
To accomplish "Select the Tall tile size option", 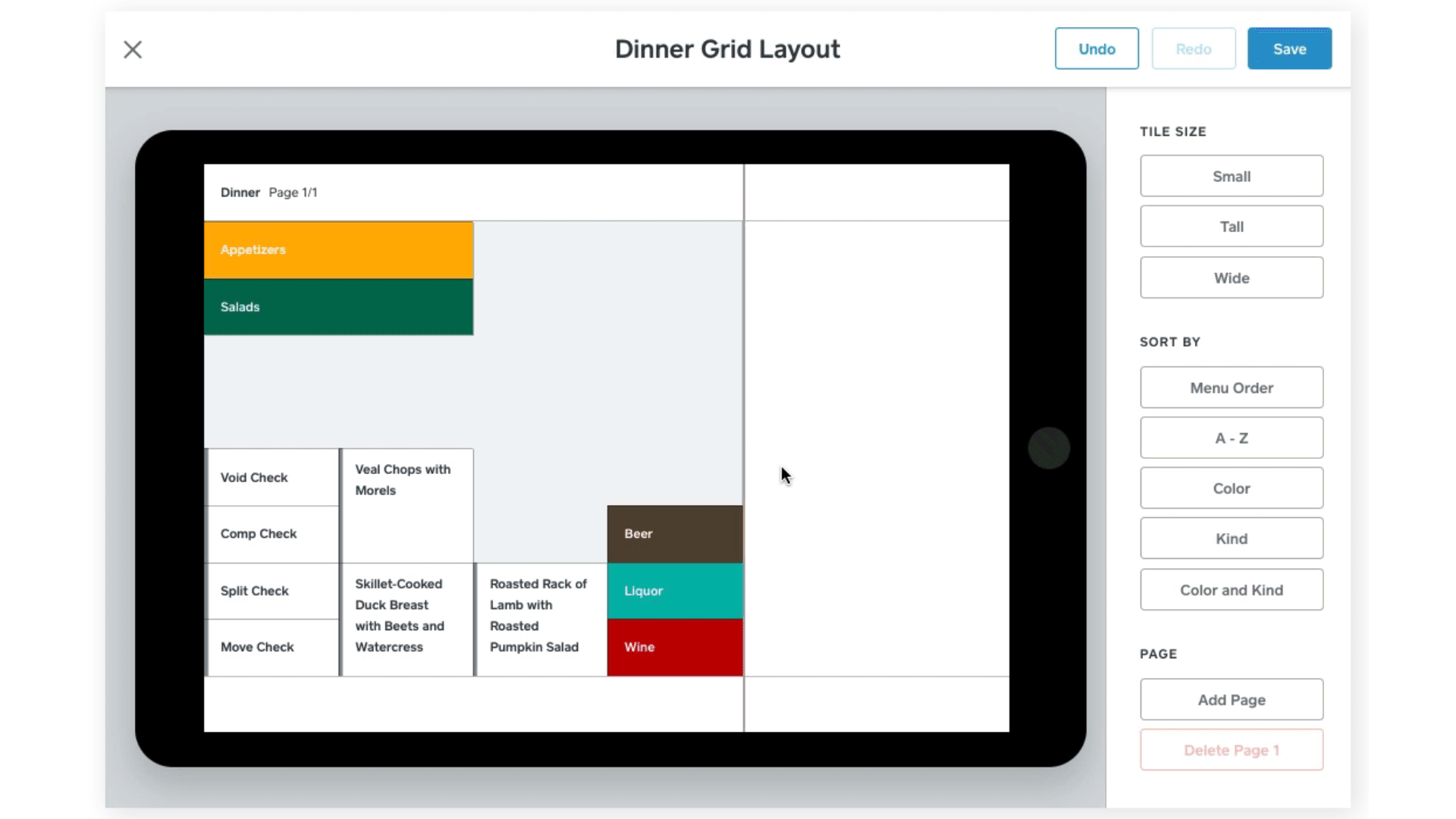I will pos(1232,226).
